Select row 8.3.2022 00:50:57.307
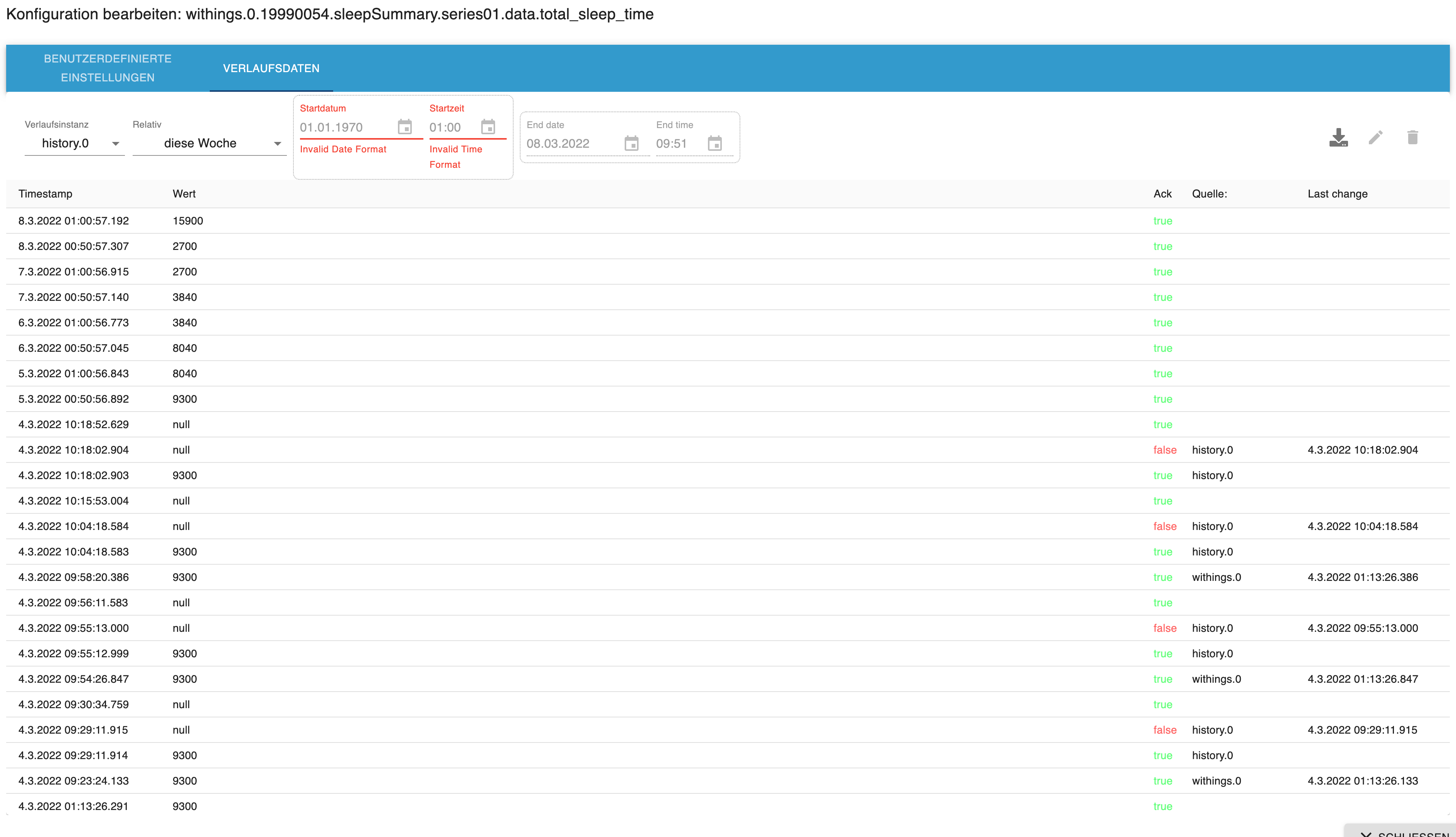 tap(728, 246)
